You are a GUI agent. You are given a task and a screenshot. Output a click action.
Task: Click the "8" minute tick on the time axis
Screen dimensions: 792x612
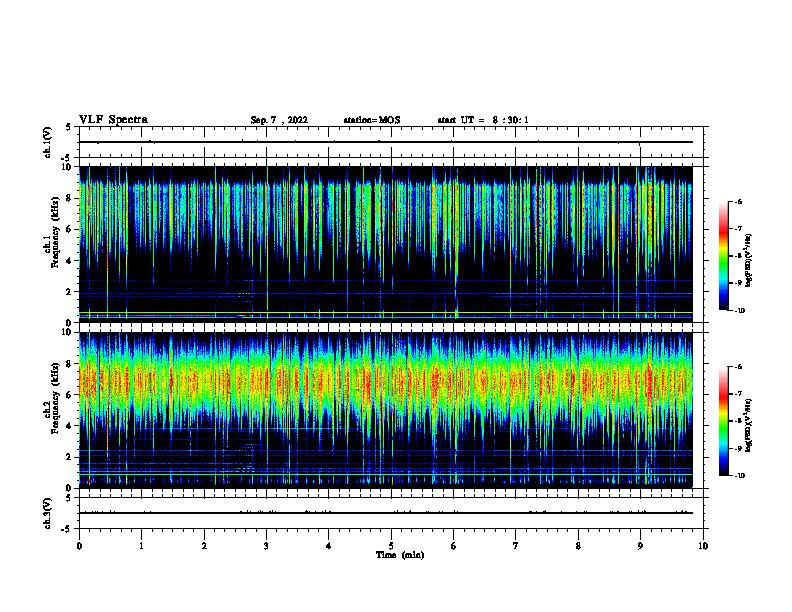[x=578, y=546]
